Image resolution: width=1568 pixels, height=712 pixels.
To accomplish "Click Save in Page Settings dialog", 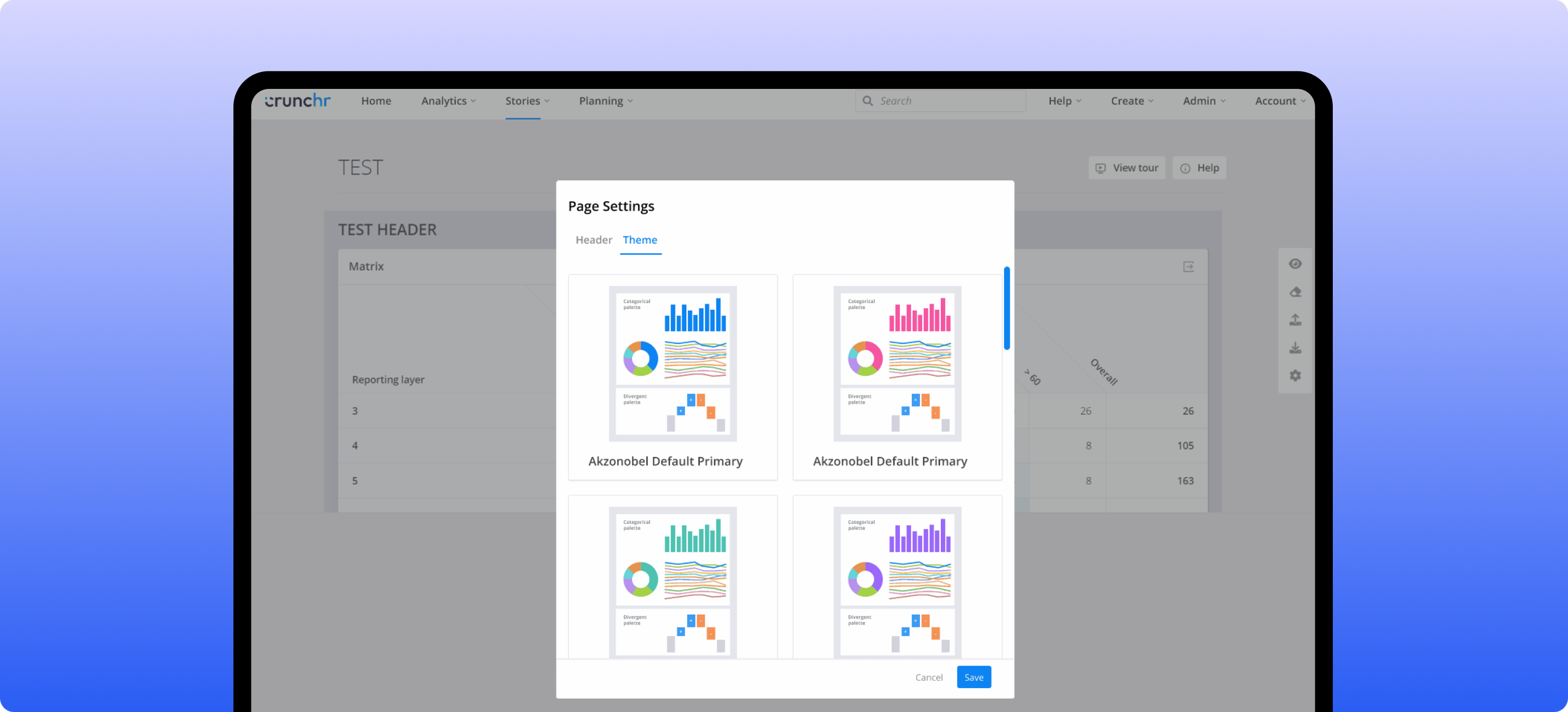I will pyautogui.click(x=973, y=677).
